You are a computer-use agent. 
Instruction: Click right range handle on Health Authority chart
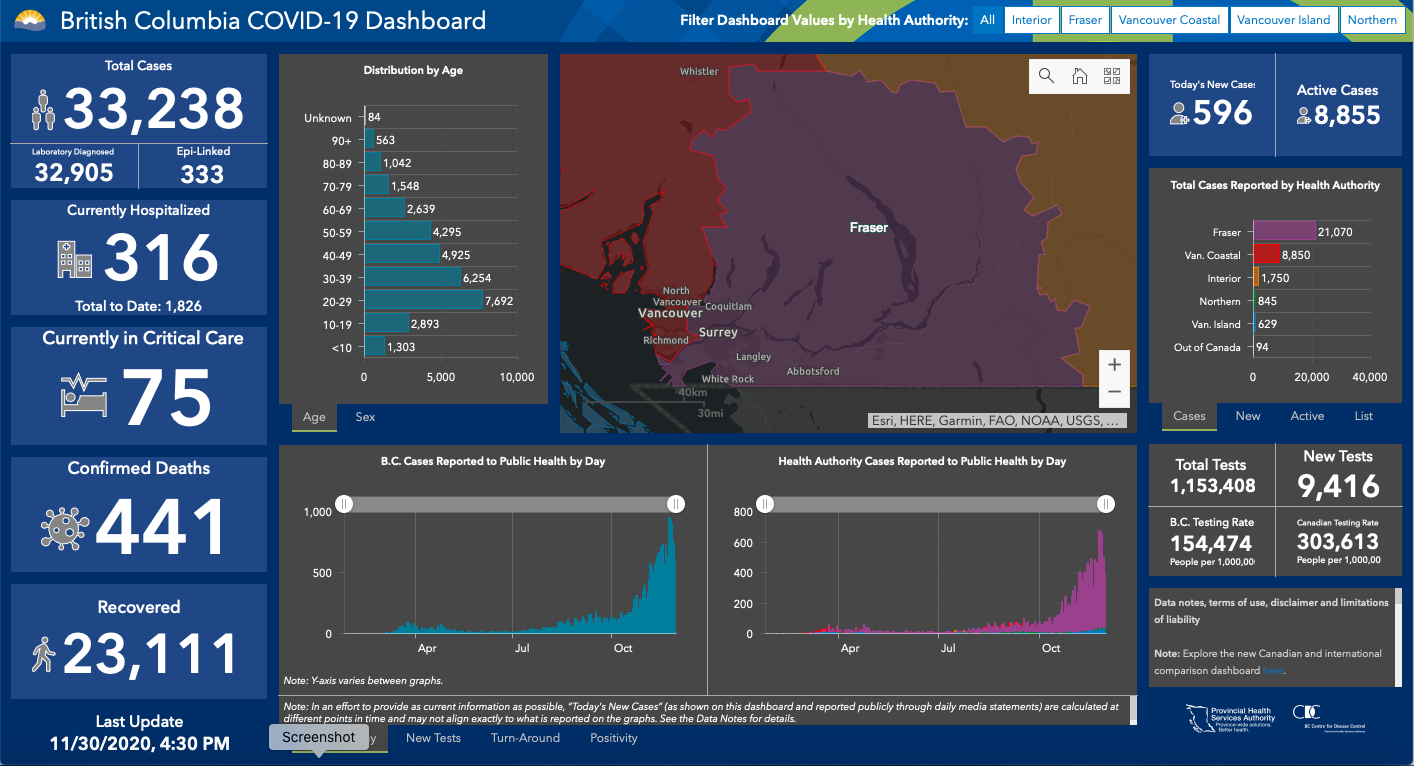1106,504
